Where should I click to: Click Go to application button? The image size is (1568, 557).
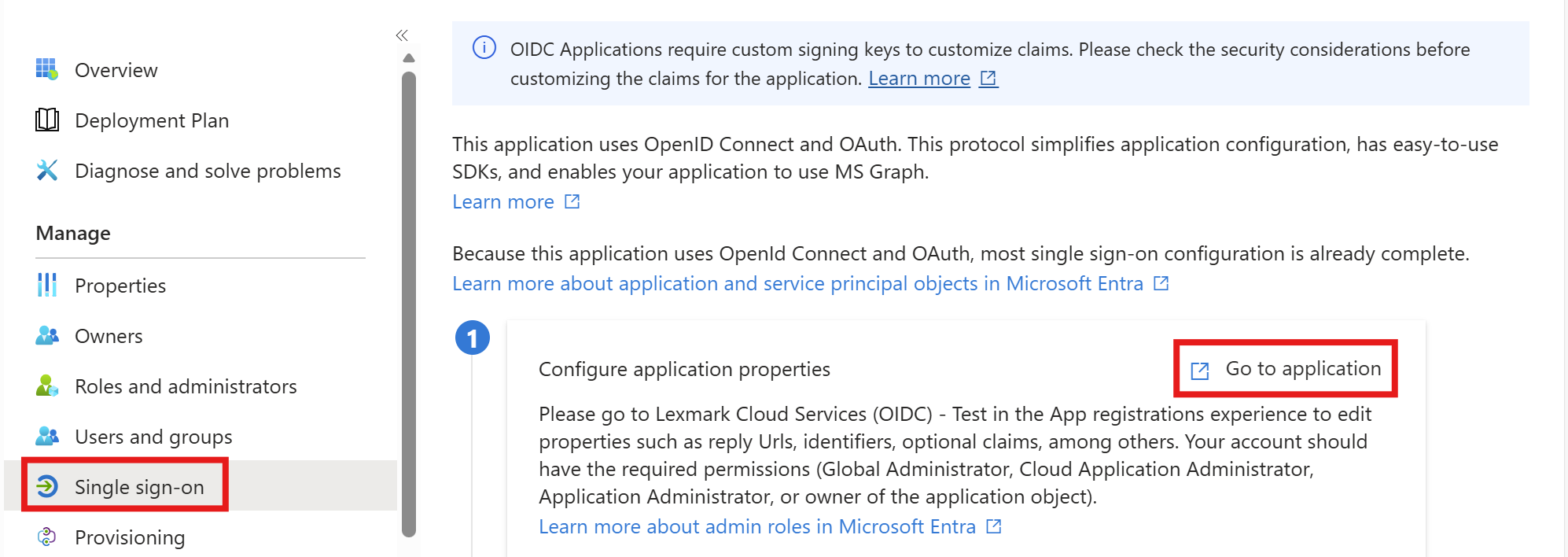click(x=1286, y=368)
